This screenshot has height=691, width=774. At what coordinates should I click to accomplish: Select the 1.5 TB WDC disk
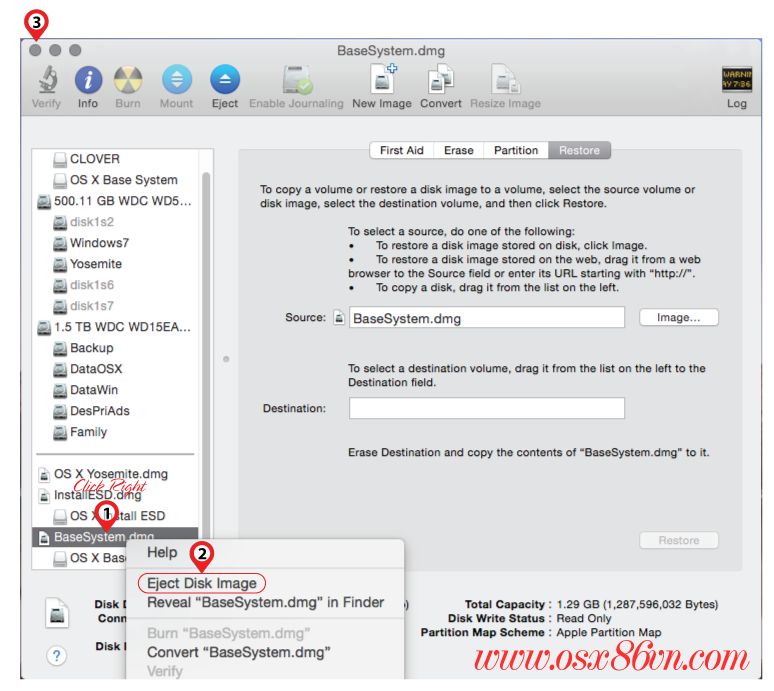point(116,327)
